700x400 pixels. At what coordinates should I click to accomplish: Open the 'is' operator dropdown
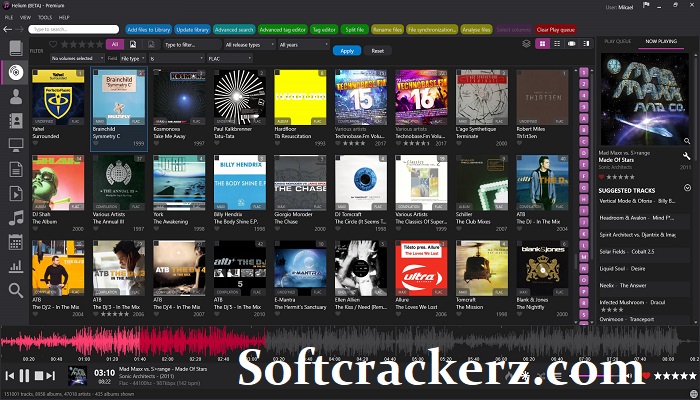(x=176, y=58)
